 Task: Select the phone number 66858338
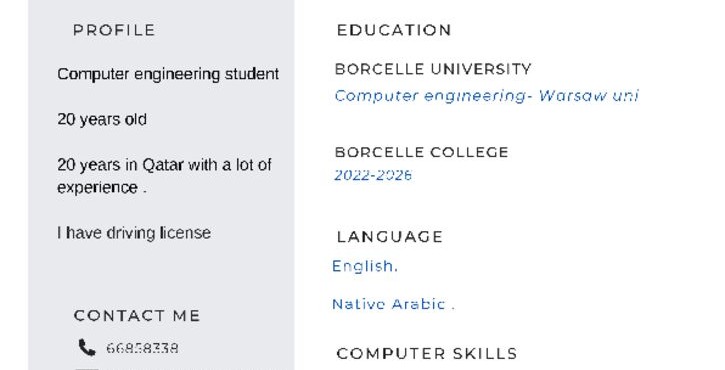pos(142,348)
